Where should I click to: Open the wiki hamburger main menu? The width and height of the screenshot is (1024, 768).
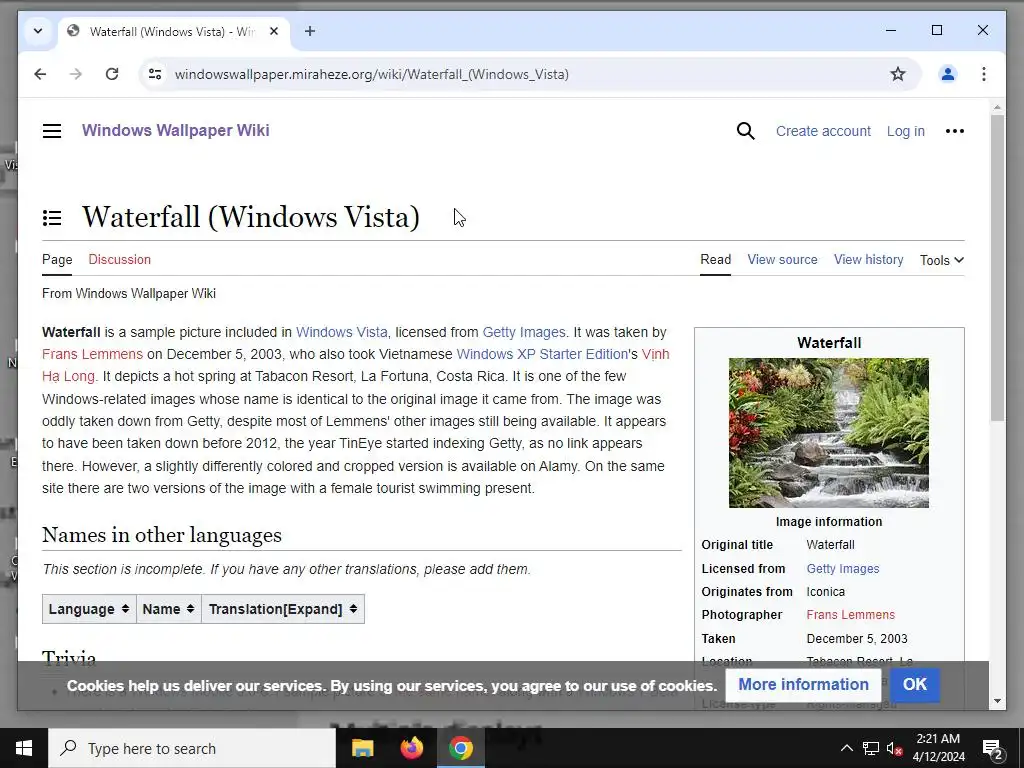coord(52,131)
